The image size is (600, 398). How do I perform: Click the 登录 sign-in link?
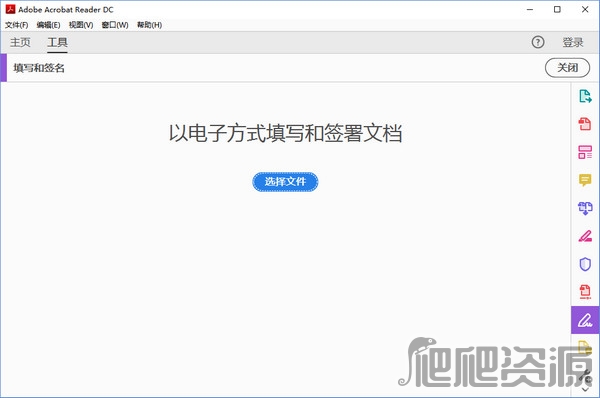pos(572,42)
